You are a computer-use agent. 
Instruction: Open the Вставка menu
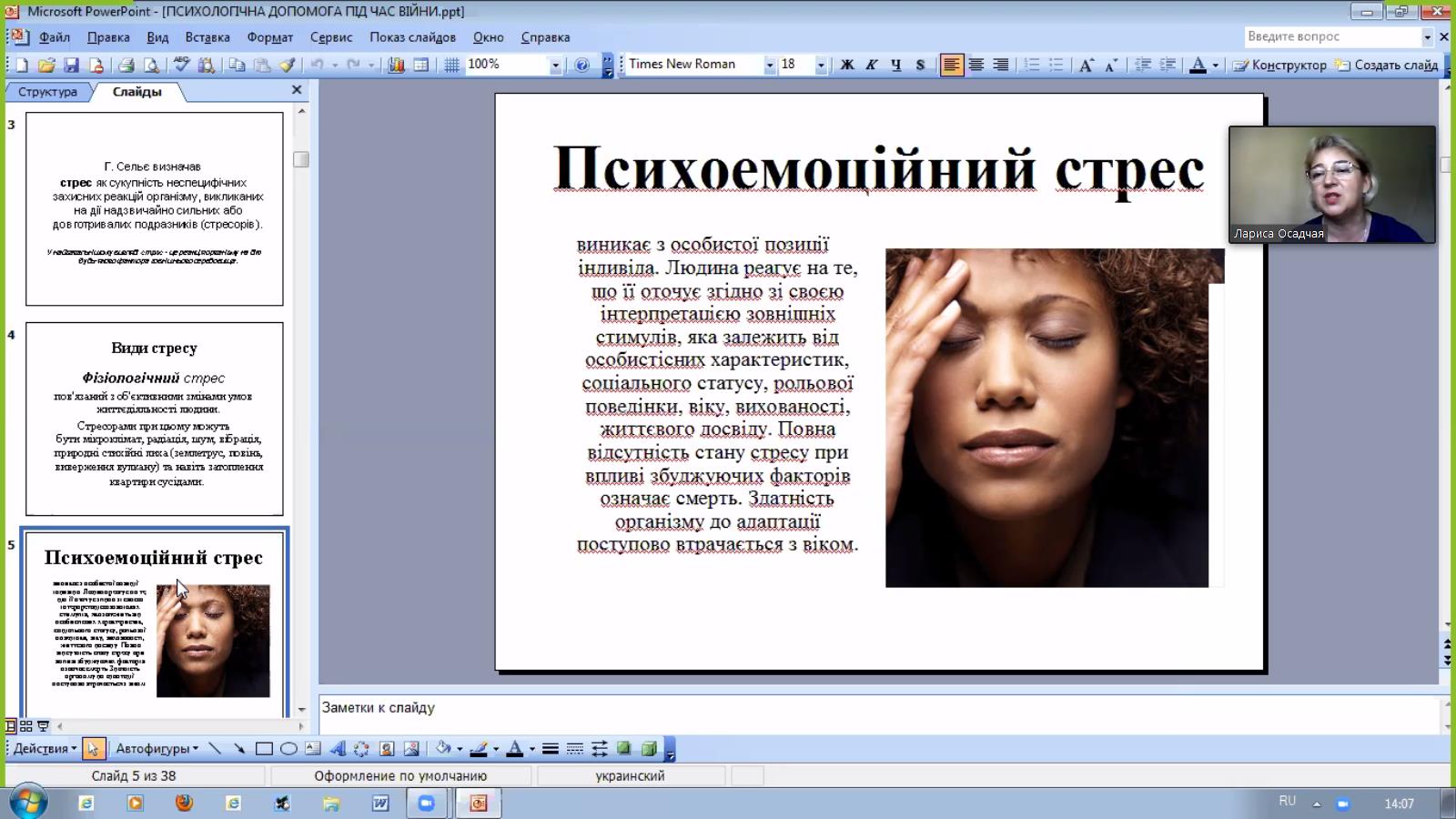(x=207, y=37)
